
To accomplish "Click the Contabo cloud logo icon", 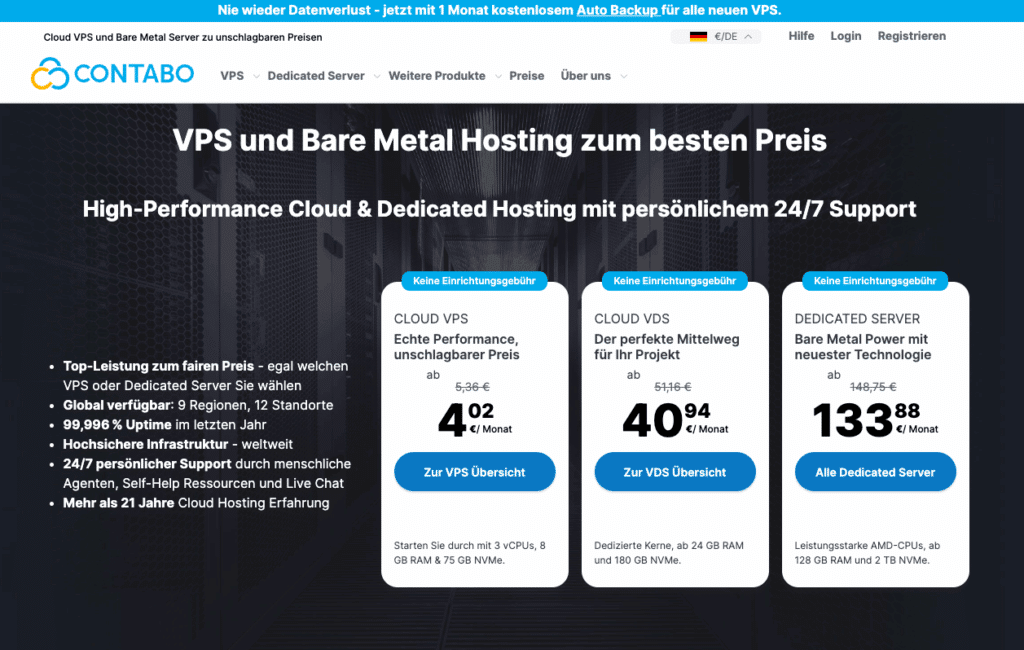I will [50, 73].
